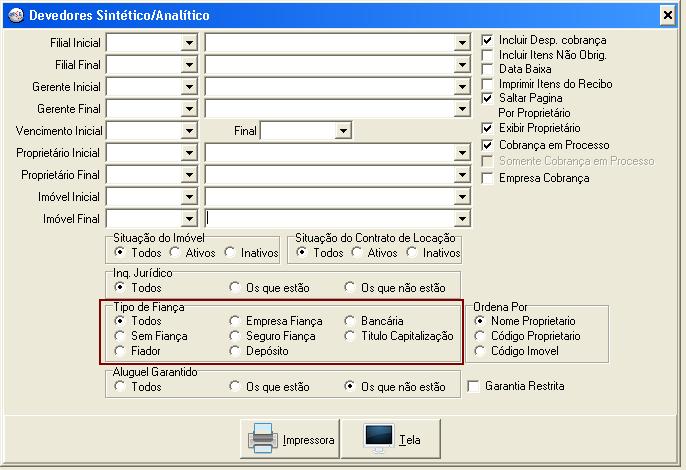686x470 pixels.
Task: Select Titulo Capitalização radio option
Action: click(x=350, y=336)
